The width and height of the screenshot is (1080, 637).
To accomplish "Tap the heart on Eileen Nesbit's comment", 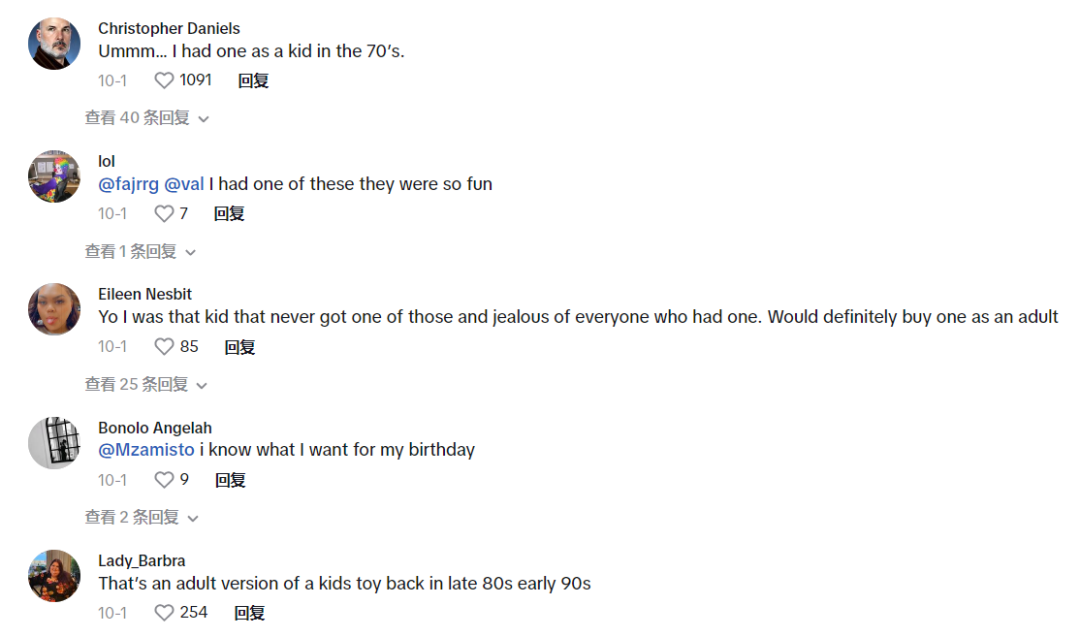I will tap(164, 346).
